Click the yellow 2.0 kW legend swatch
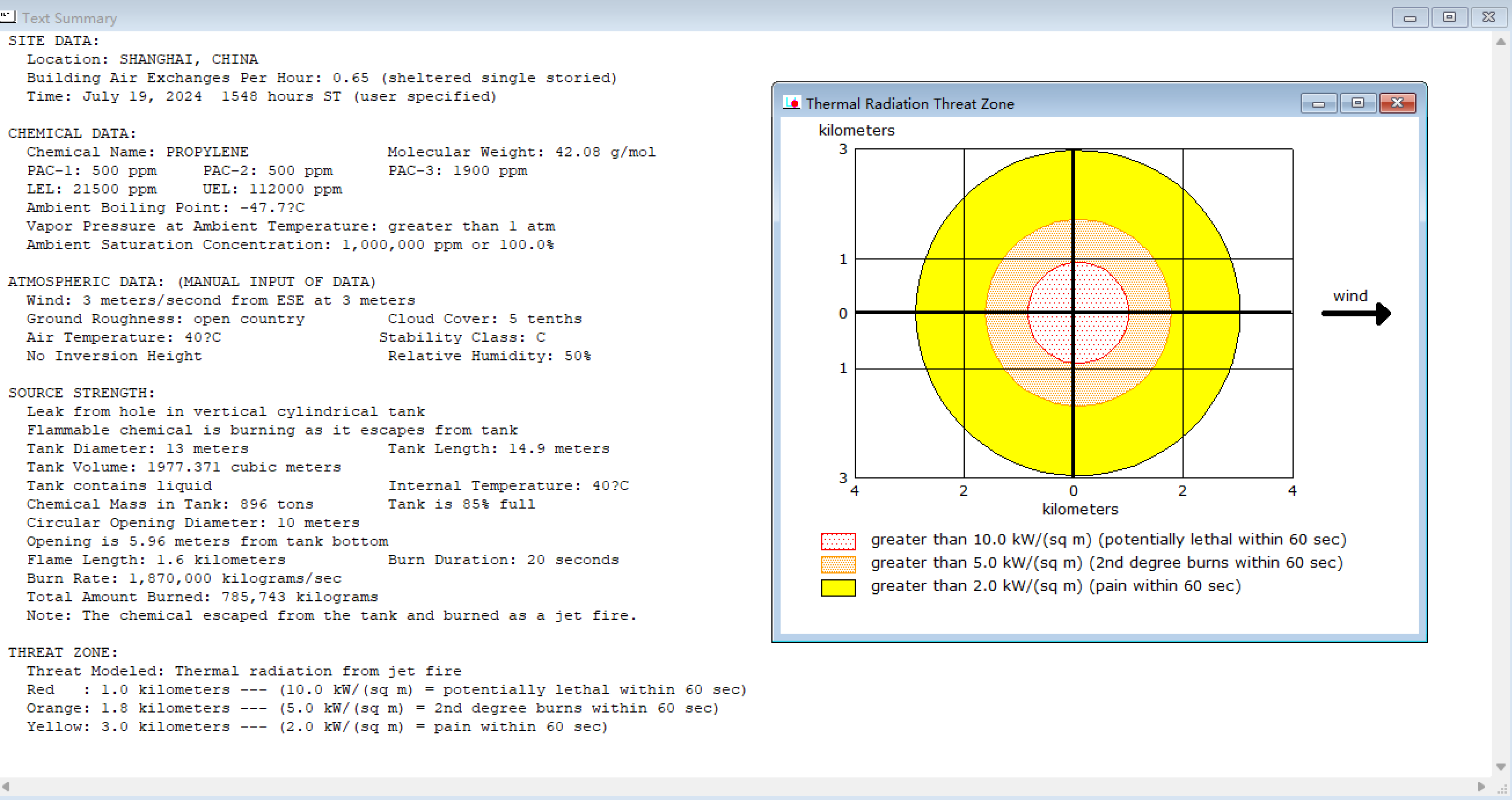1512x800 pixels. coord(837,587)
